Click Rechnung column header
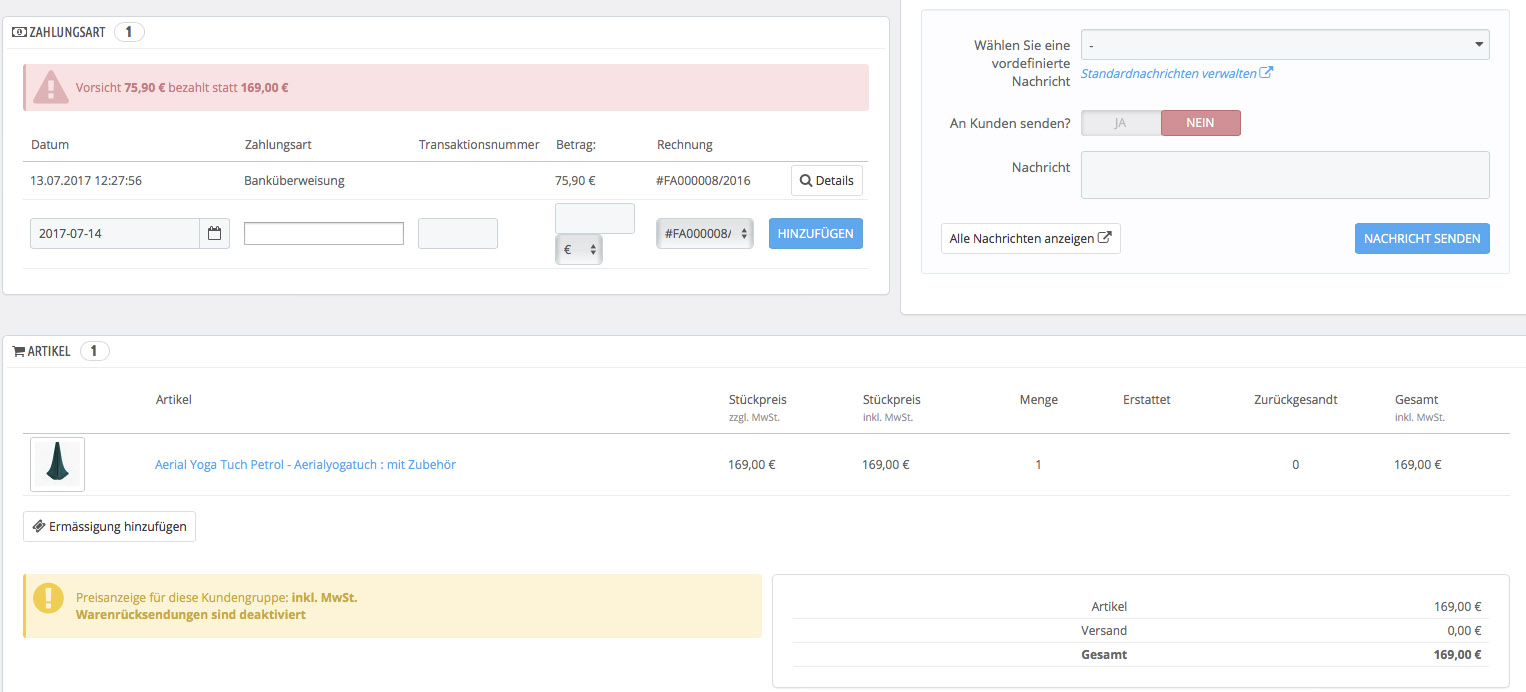This screenshot has height=692, width=1526. [x=685, y=144]
